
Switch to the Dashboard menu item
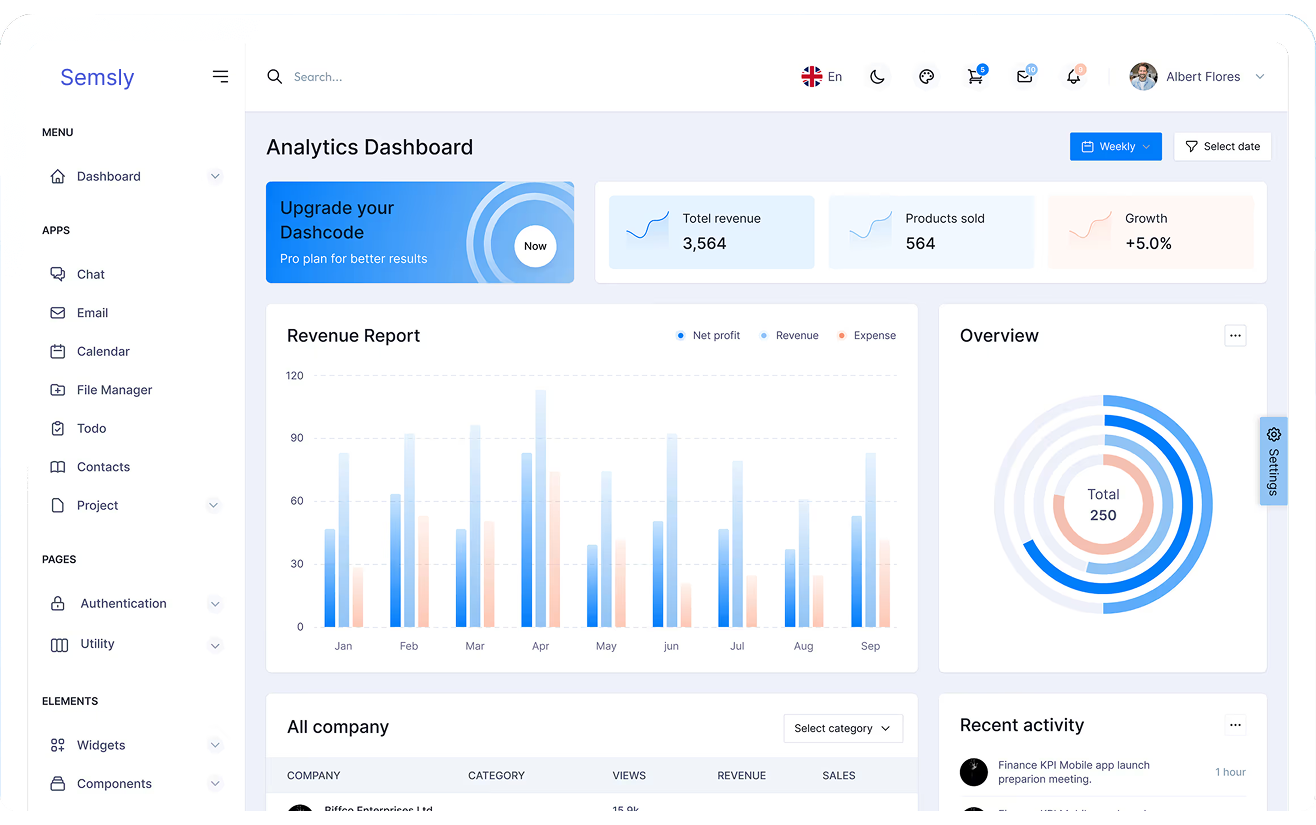(x=108, y=176)
